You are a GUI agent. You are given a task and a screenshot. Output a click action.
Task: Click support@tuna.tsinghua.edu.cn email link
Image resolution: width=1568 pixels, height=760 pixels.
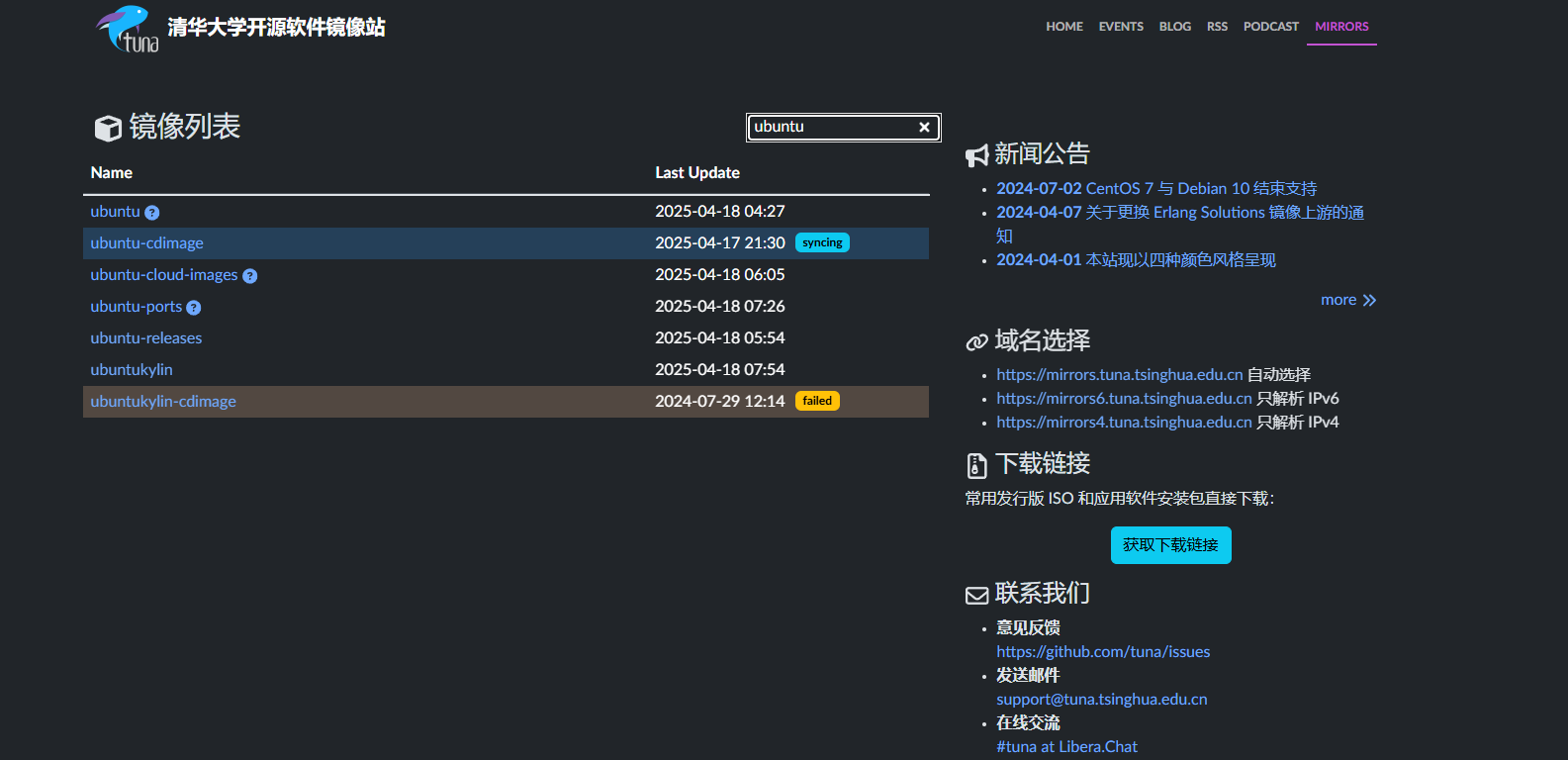1101,700
